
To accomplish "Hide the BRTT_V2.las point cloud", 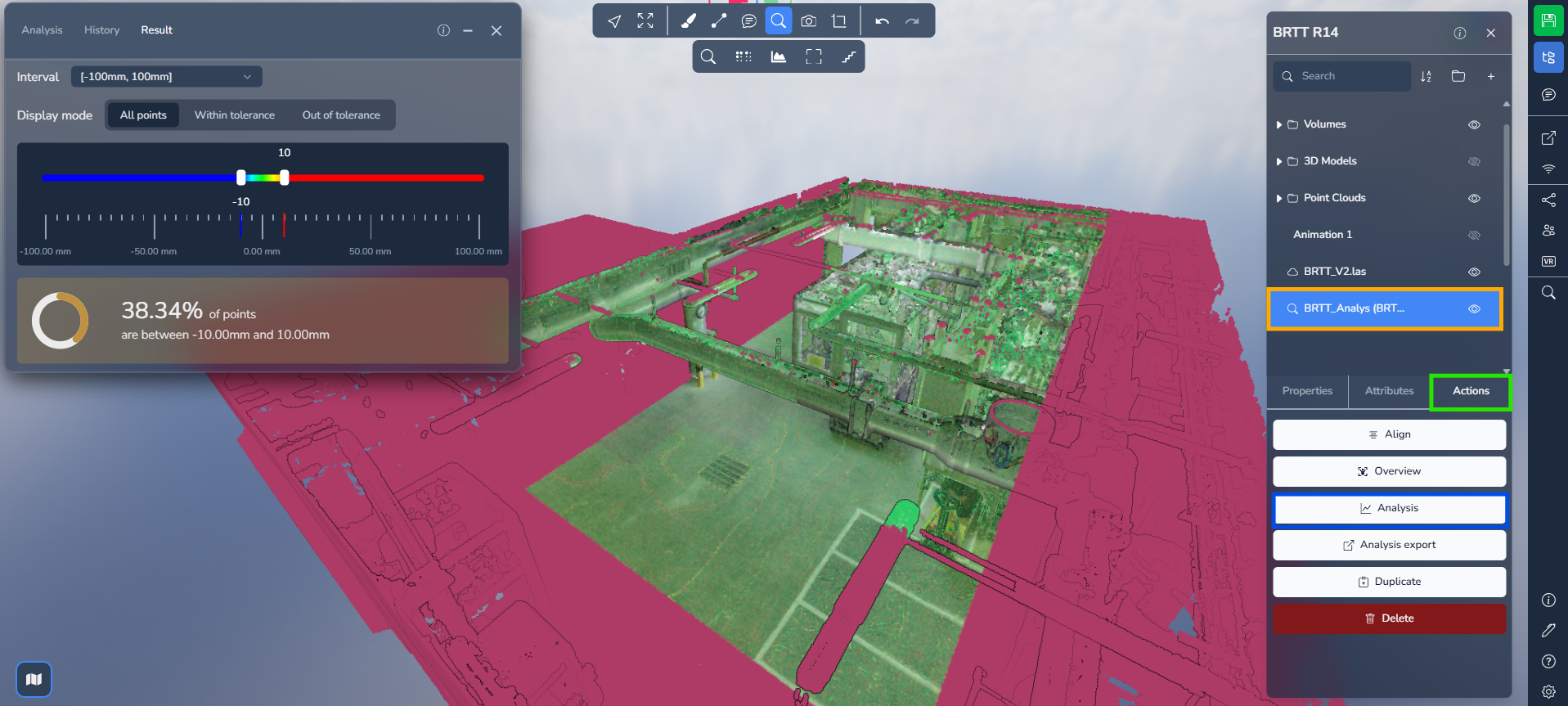I will pos(1474,272).
